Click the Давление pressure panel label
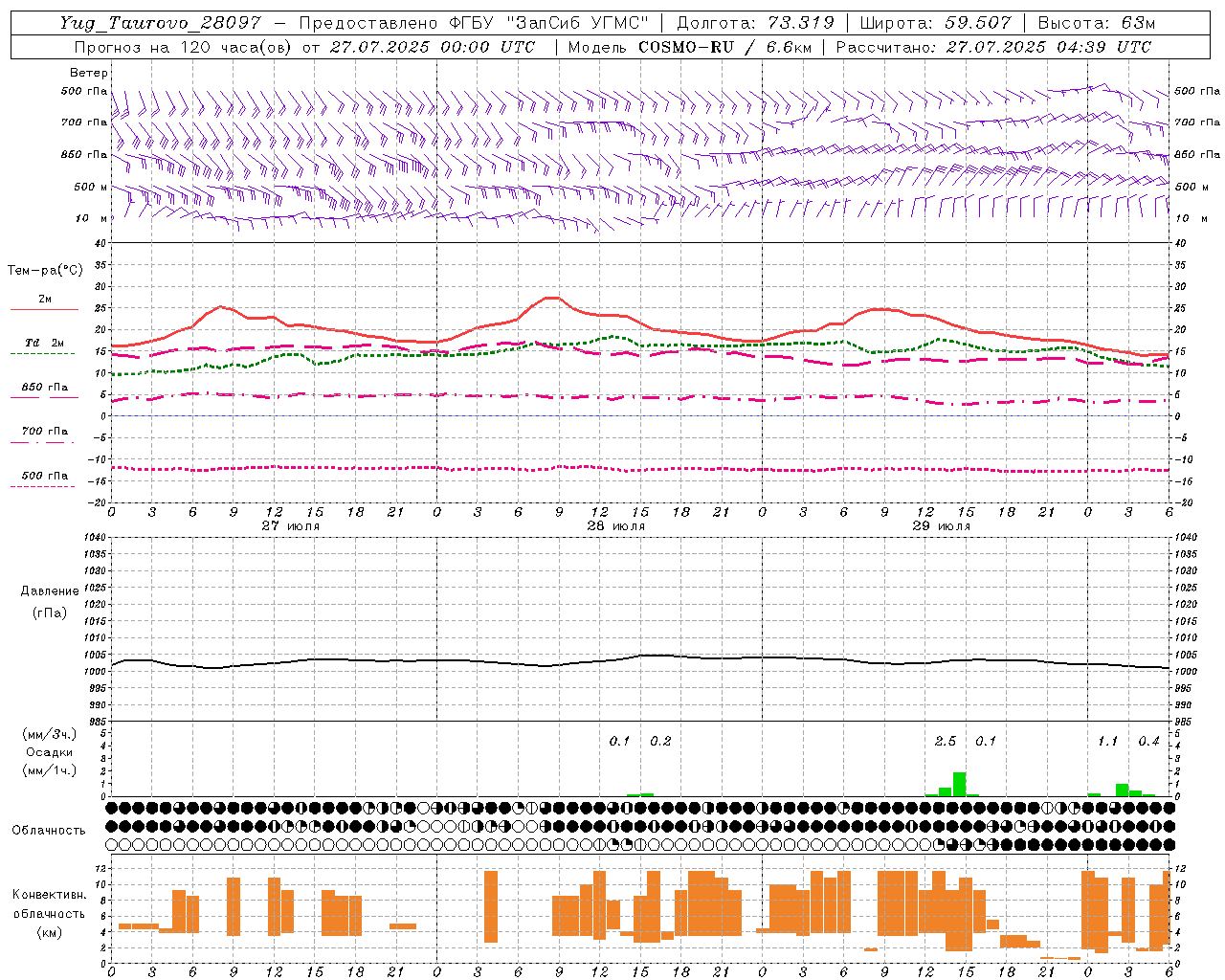Viewport: 1225px width, 980px height. (x=50, y=591)
